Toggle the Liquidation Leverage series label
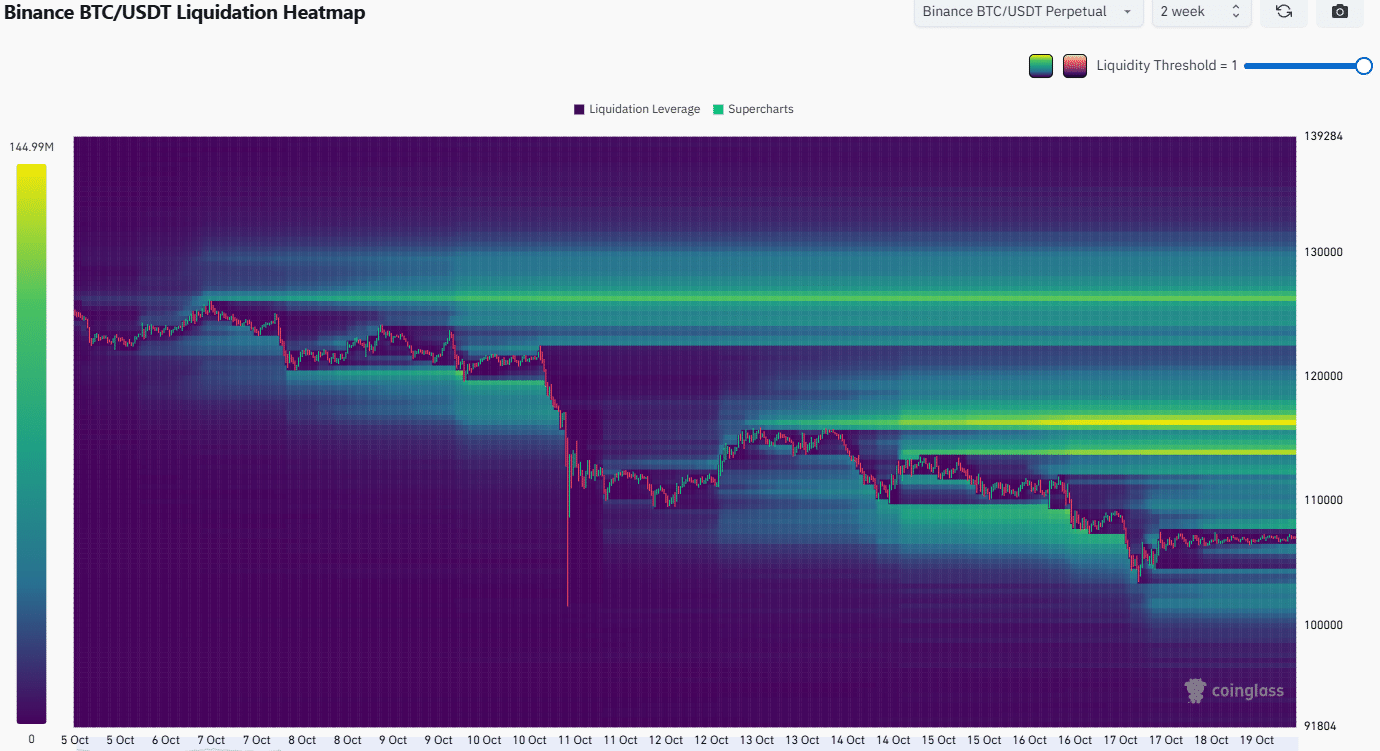This screenshot has height=751, width=1380. coord(644,109)
